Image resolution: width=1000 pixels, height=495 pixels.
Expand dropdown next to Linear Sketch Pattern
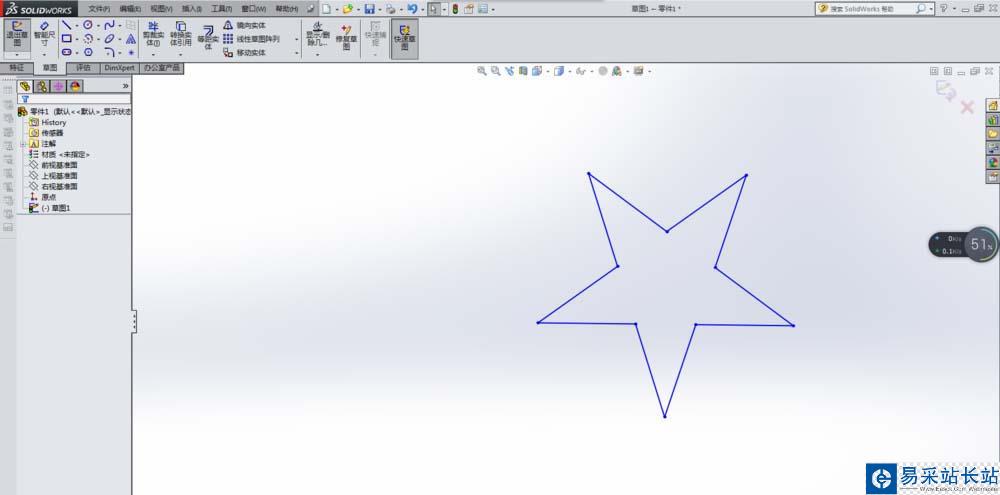[x=297, y=40]
